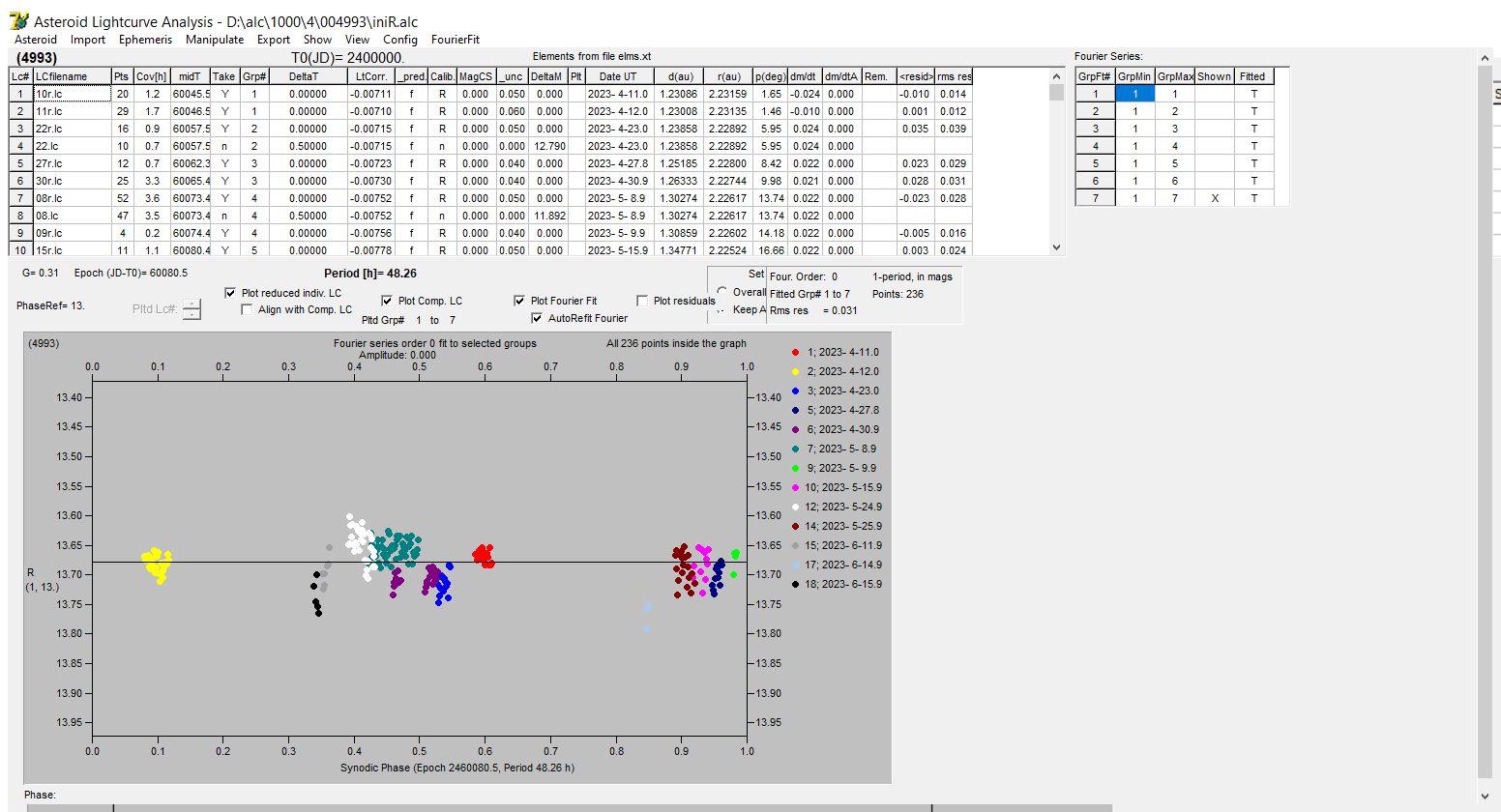1501x812 pixels.
Task: Click the rms res column header
Action: [x=954, y=76]
